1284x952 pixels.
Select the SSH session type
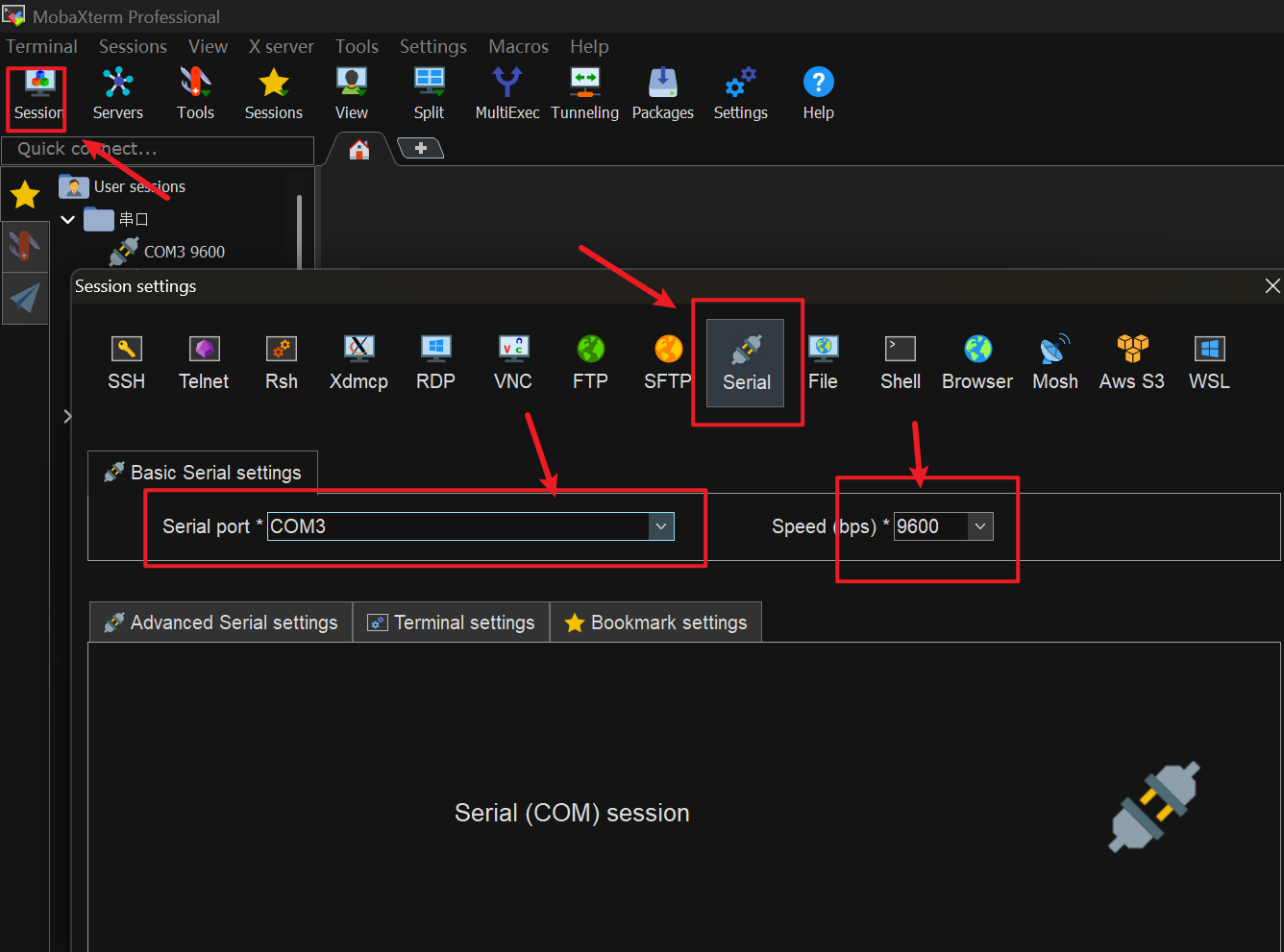click(127, 363)
